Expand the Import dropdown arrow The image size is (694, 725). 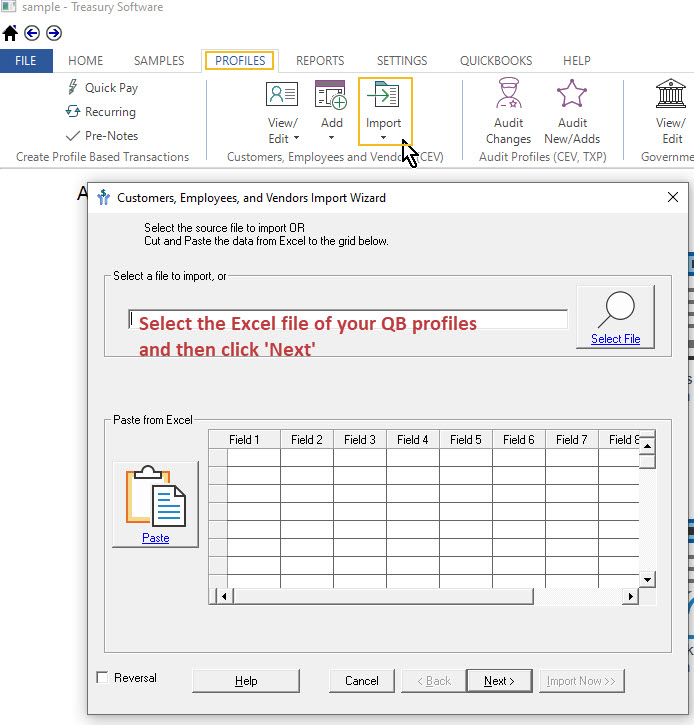pos(384,139)
